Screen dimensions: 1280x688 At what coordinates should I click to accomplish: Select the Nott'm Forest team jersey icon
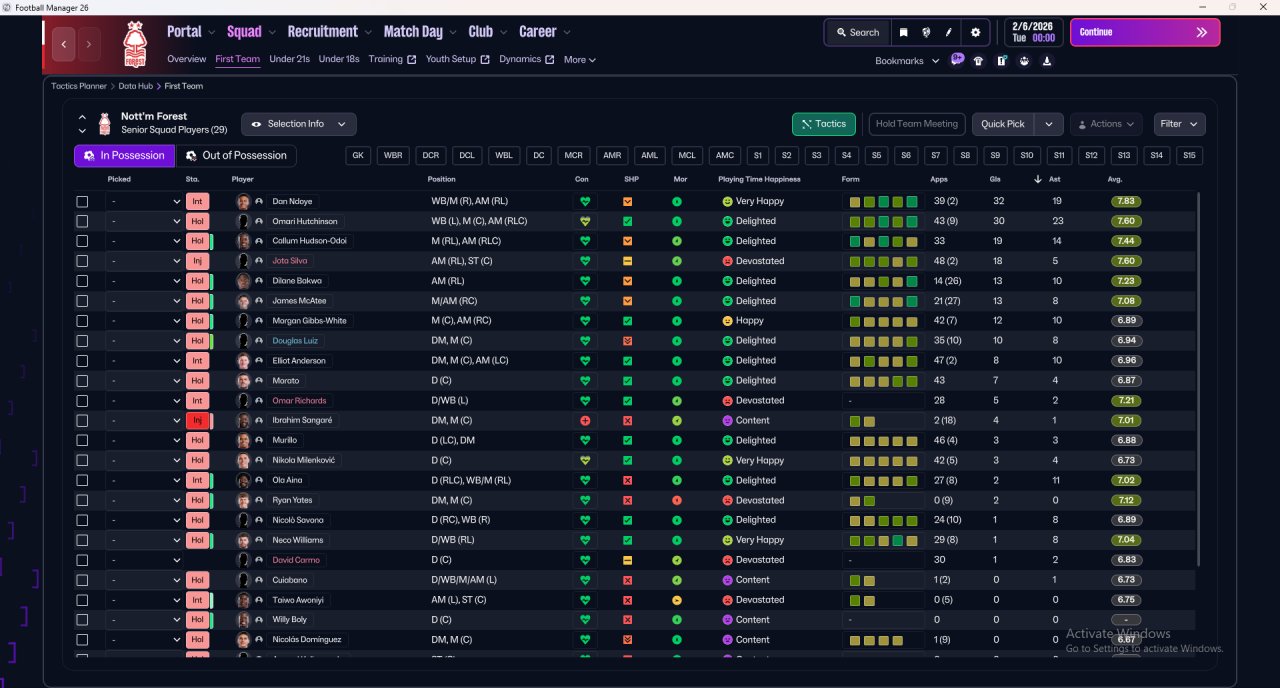coord(105,124)
